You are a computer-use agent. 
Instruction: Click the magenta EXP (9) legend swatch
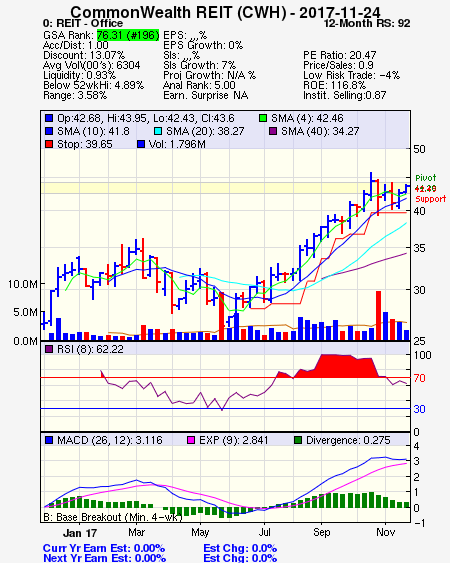191,440
